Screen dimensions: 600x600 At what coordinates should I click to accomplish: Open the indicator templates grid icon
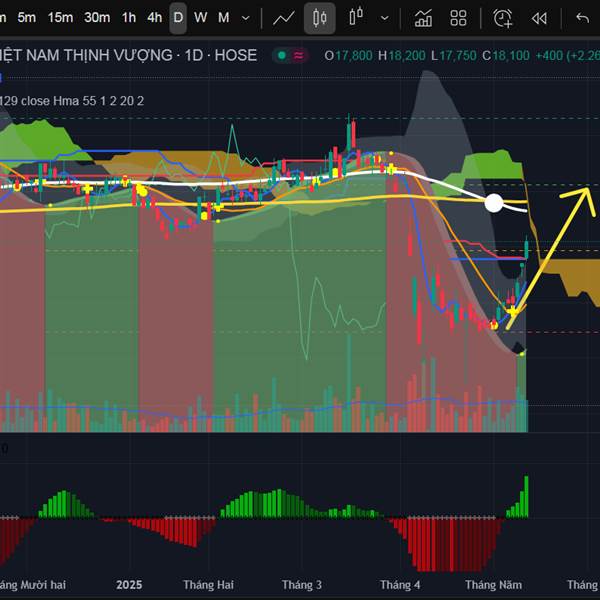point(458,17)
